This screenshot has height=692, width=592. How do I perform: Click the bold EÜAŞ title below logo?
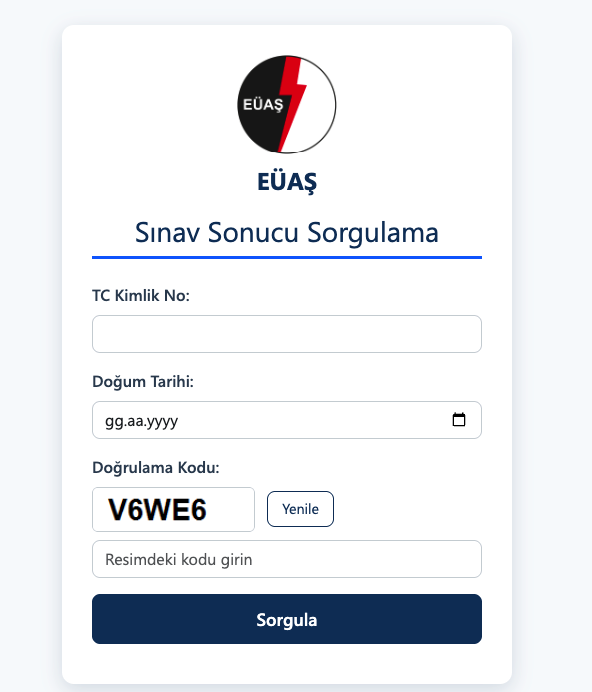coord(287,182)
